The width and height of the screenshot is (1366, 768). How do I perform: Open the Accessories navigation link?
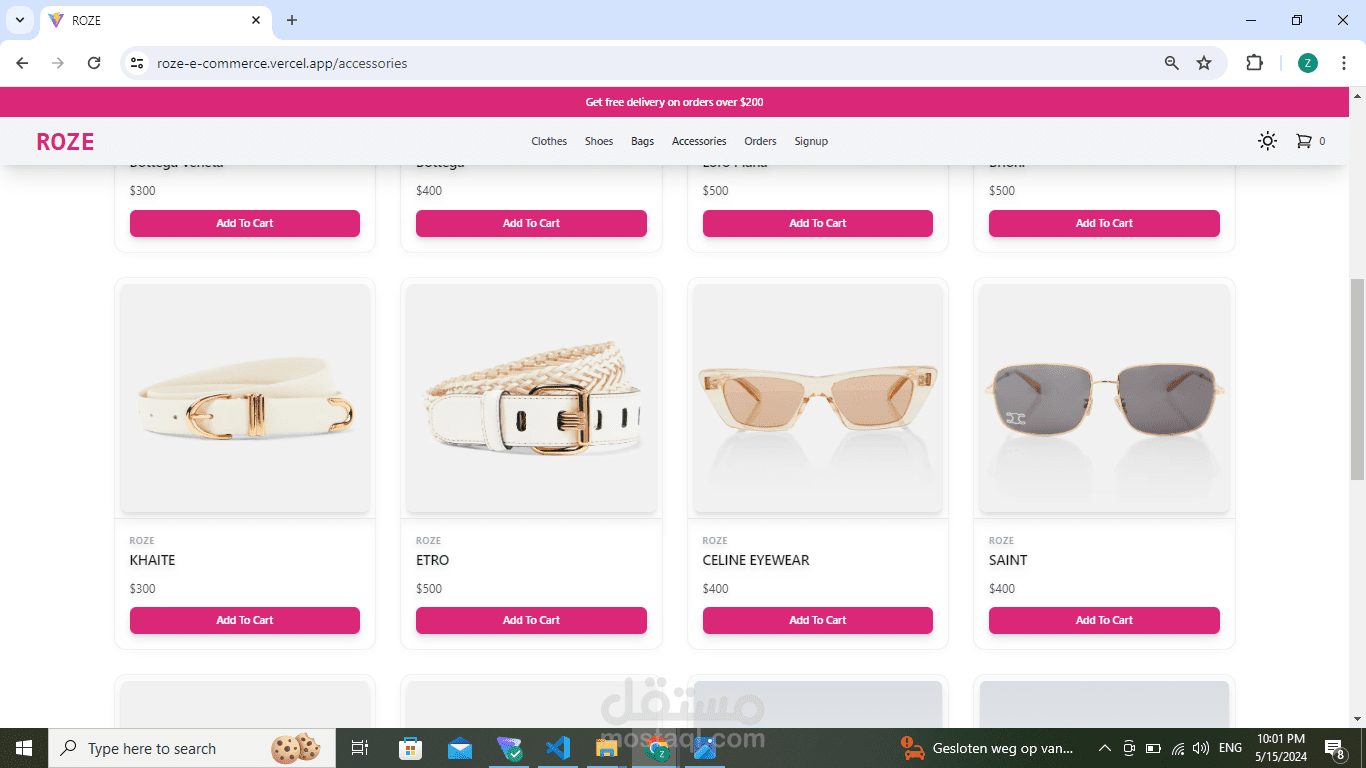[699, 141]
